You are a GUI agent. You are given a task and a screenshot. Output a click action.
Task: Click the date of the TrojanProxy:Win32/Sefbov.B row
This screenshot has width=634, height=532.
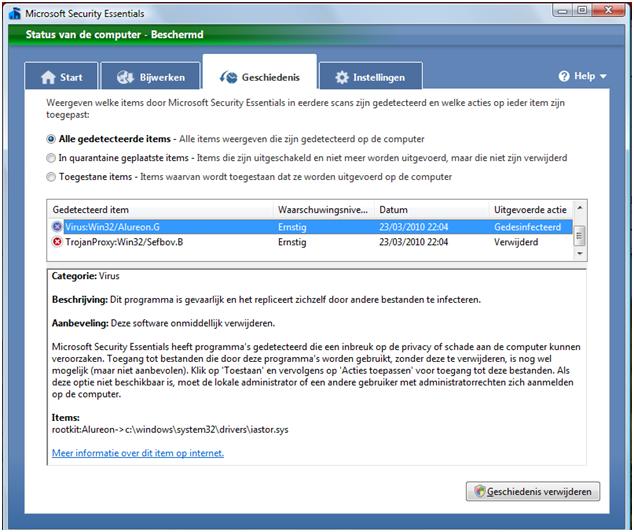(x=413, y=242)
